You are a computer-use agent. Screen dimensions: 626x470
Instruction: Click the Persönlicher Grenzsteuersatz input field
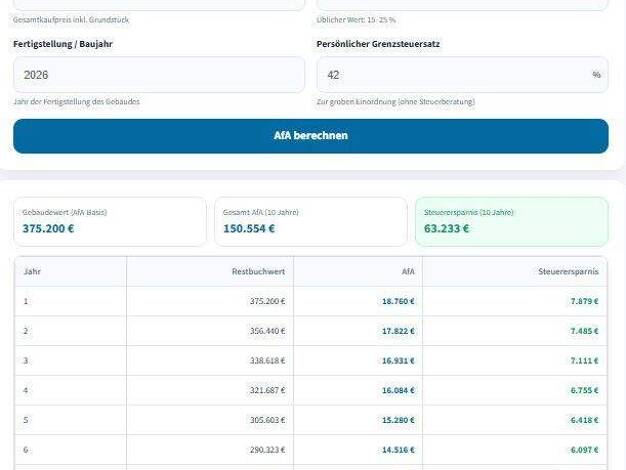point(452,75)
